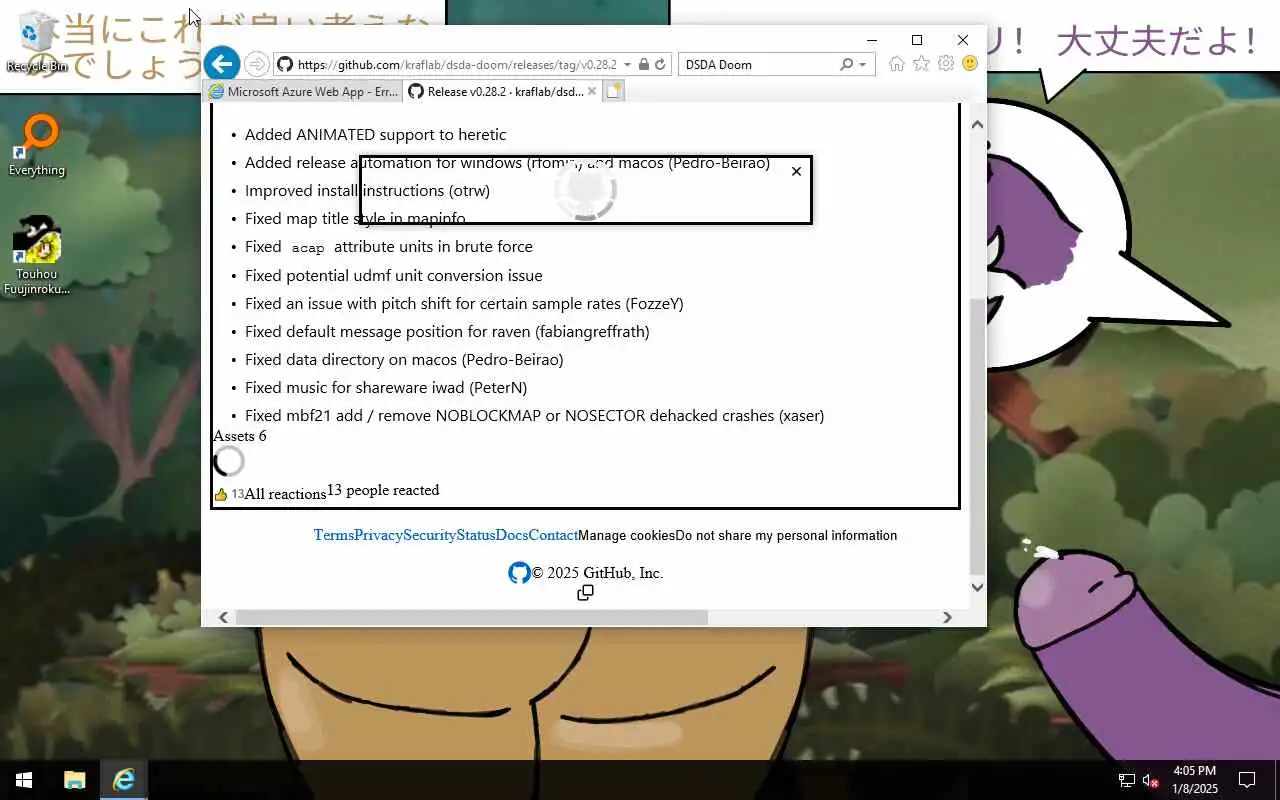
Task: Open Recycle Bin on the desktop
Action: tap(37, 42)
